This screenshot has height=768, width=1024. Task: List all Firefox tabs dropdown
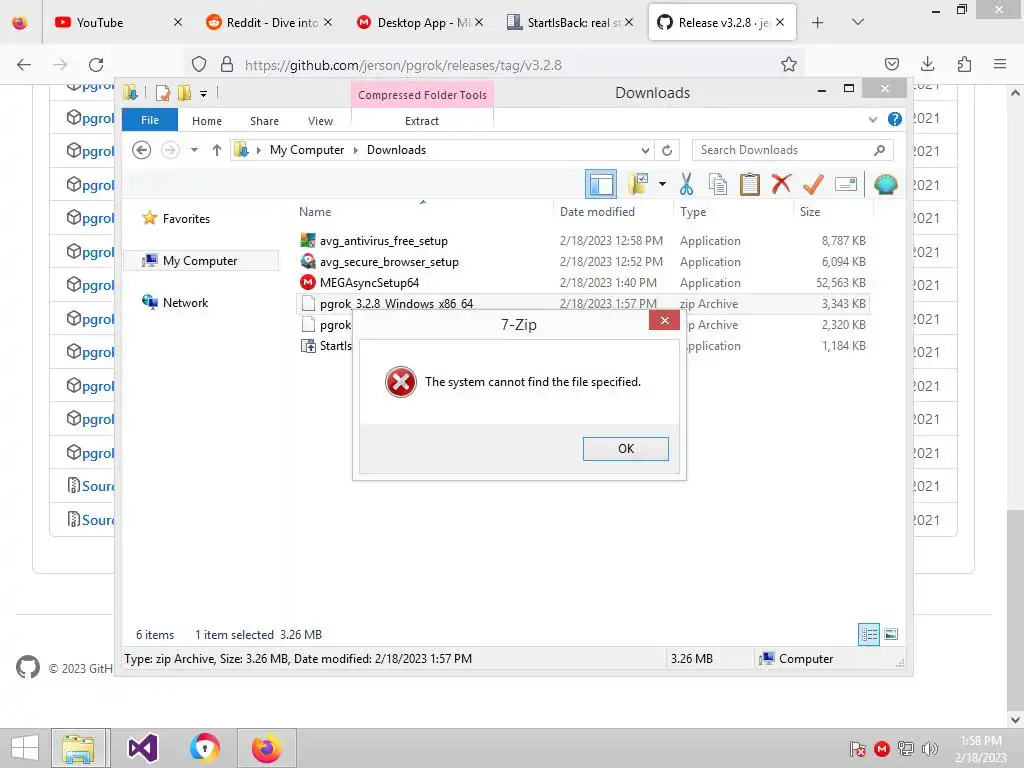tap(857, 23)
